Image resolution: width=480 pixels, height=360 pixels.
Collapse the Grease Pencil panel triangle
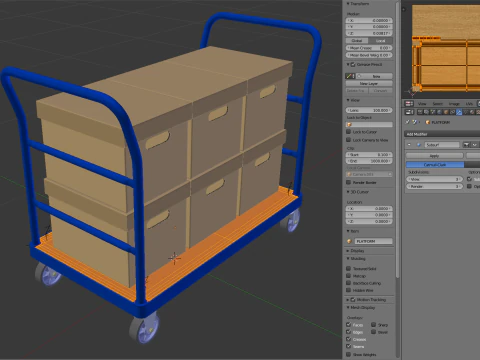tap(348, 64)
